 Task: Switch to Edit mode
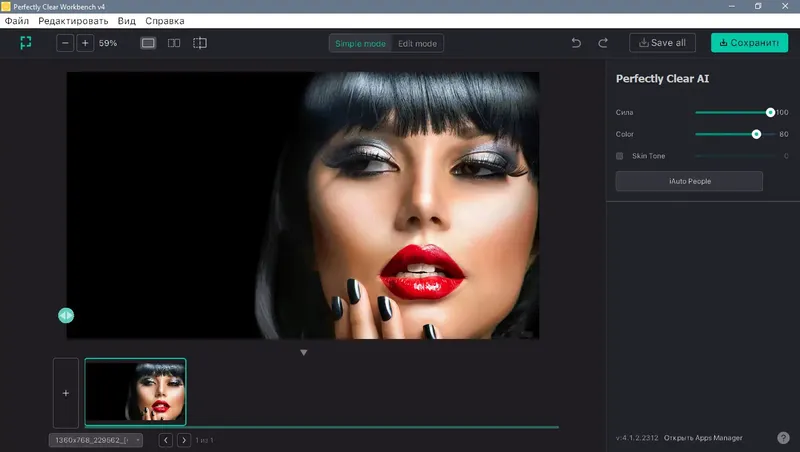417,43
